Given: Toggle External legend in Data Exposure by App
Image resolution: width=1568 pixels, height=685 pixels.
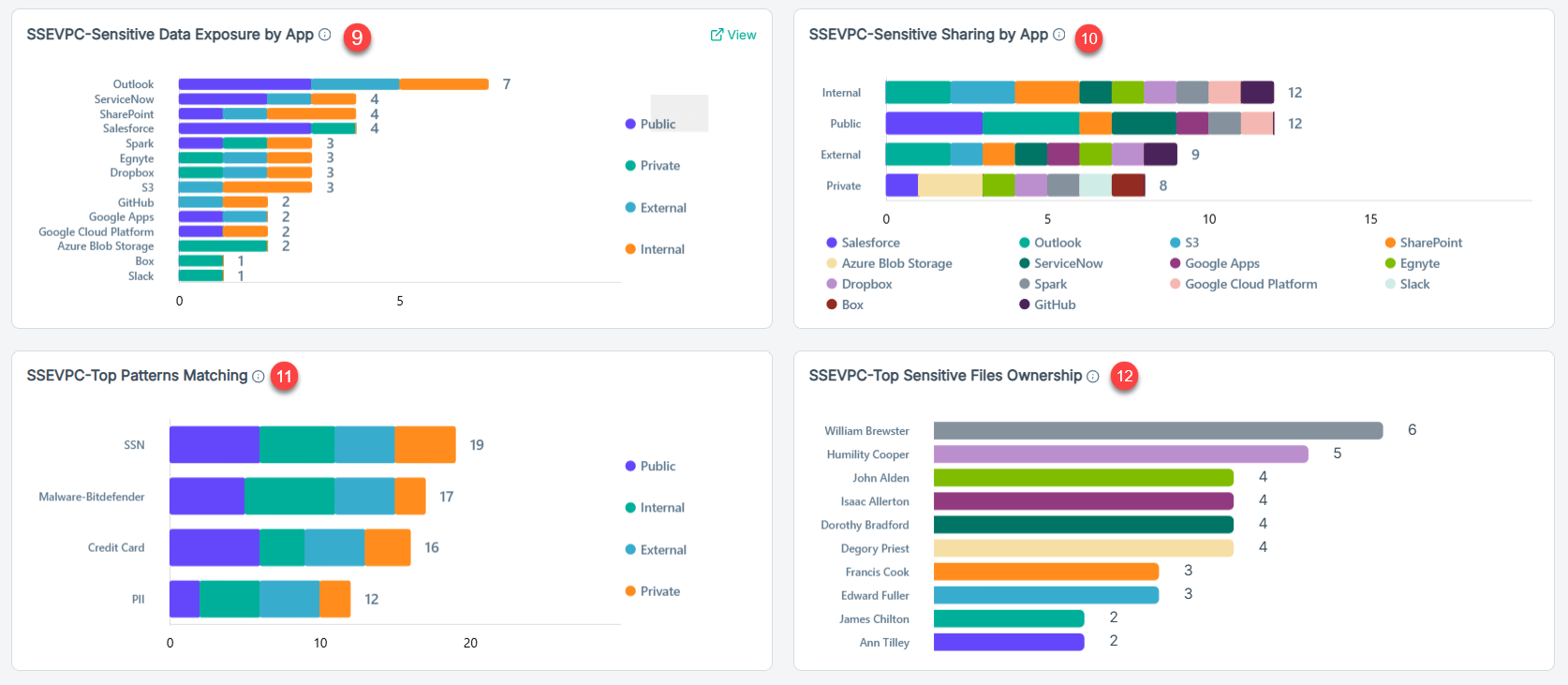Looking at the screenshot, I should (x=656, y=208).
